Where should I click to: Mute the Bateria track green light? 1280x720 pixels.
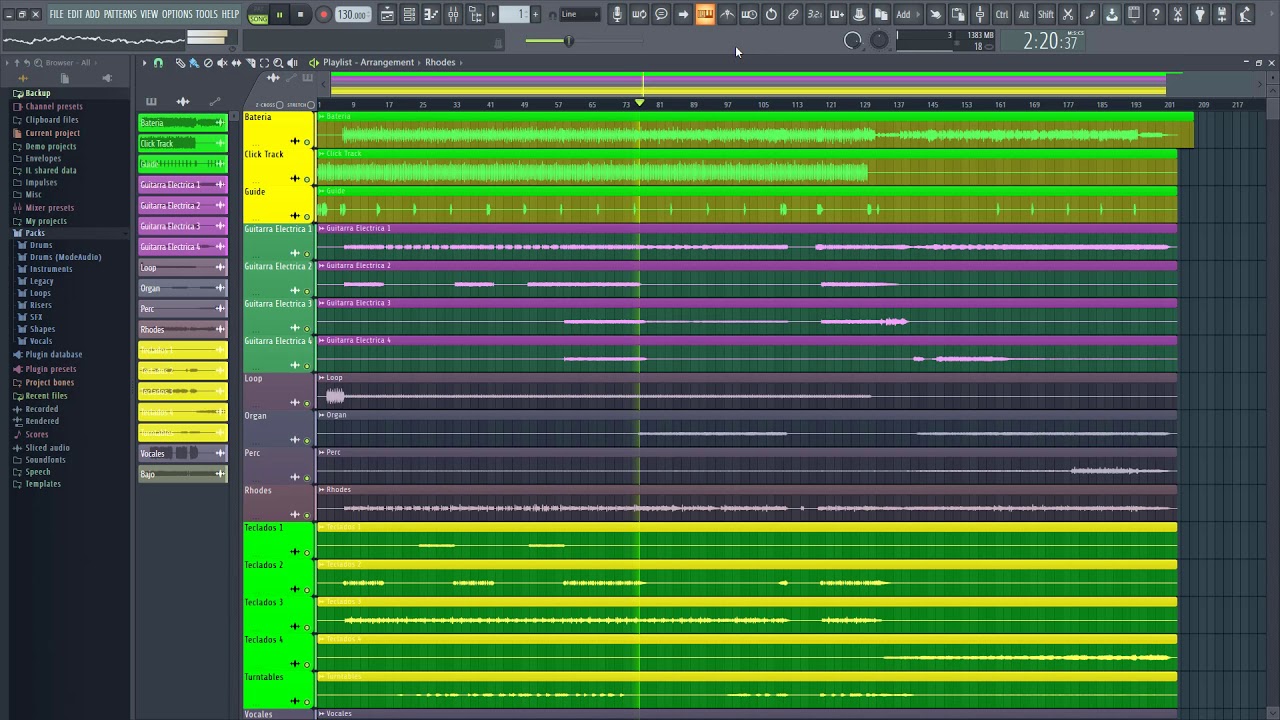pyautogui.click(x=307, y=142)
